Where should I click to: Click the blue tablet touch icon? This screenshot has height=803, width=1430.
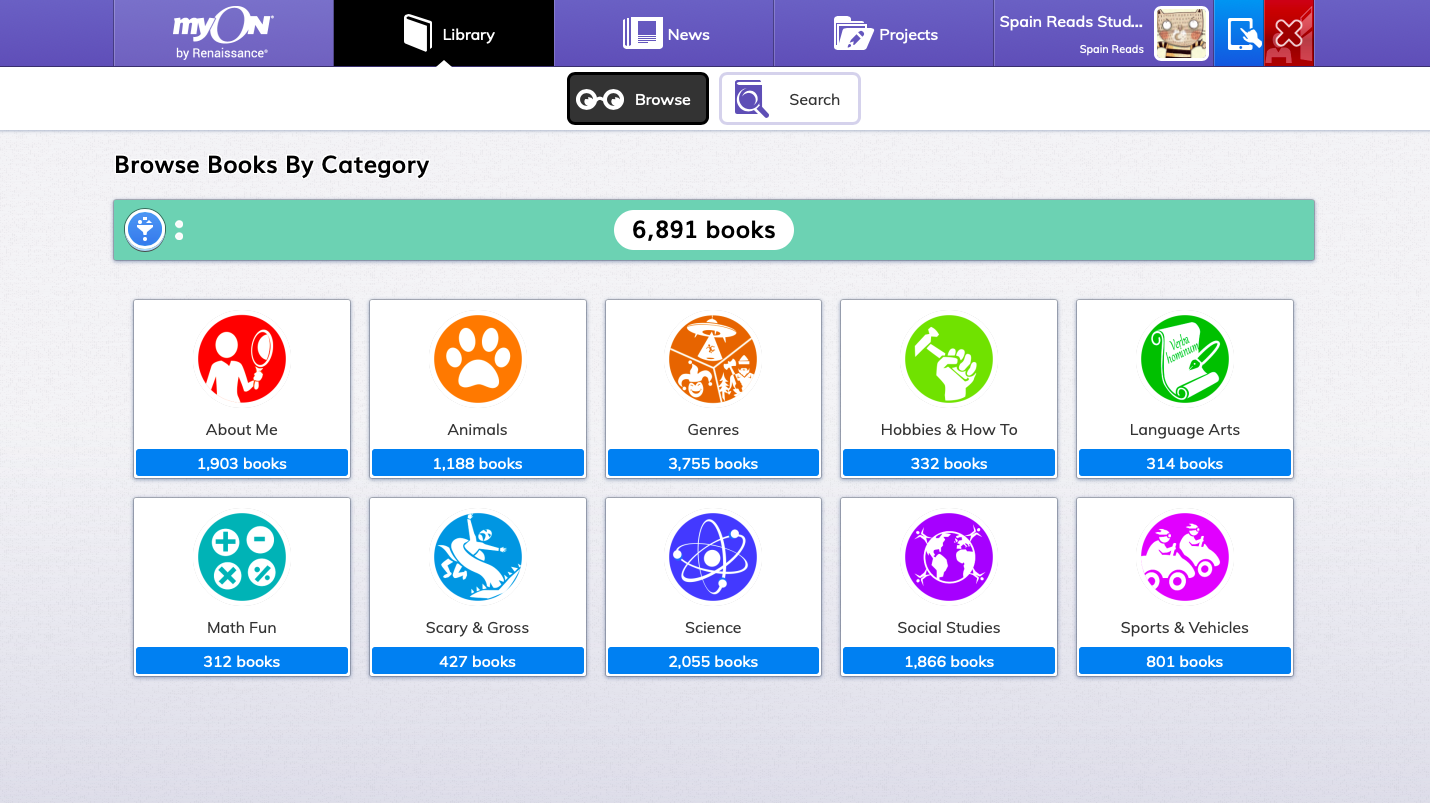point(1238,34)
